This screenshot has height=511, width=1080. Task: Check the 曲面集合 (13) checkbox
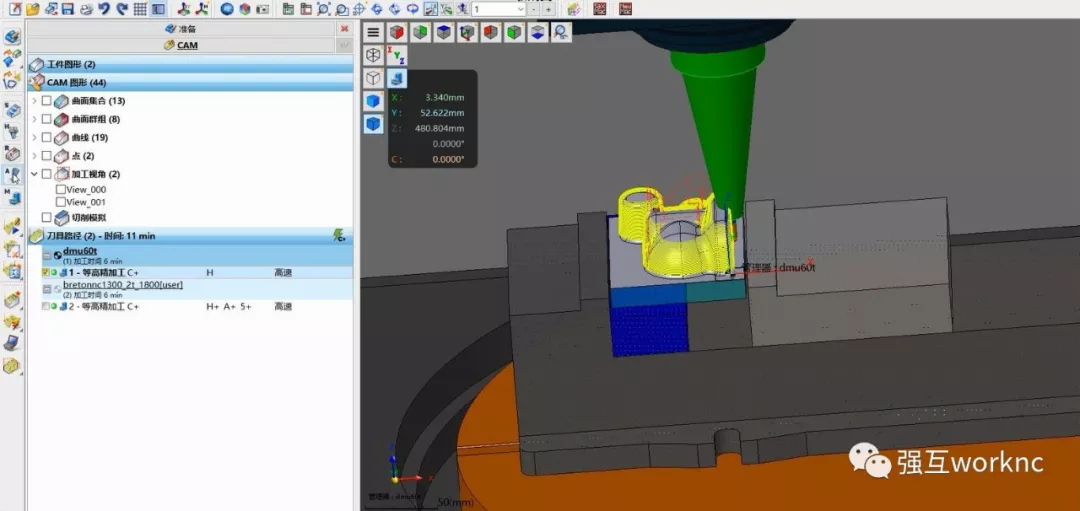point(46,101)
